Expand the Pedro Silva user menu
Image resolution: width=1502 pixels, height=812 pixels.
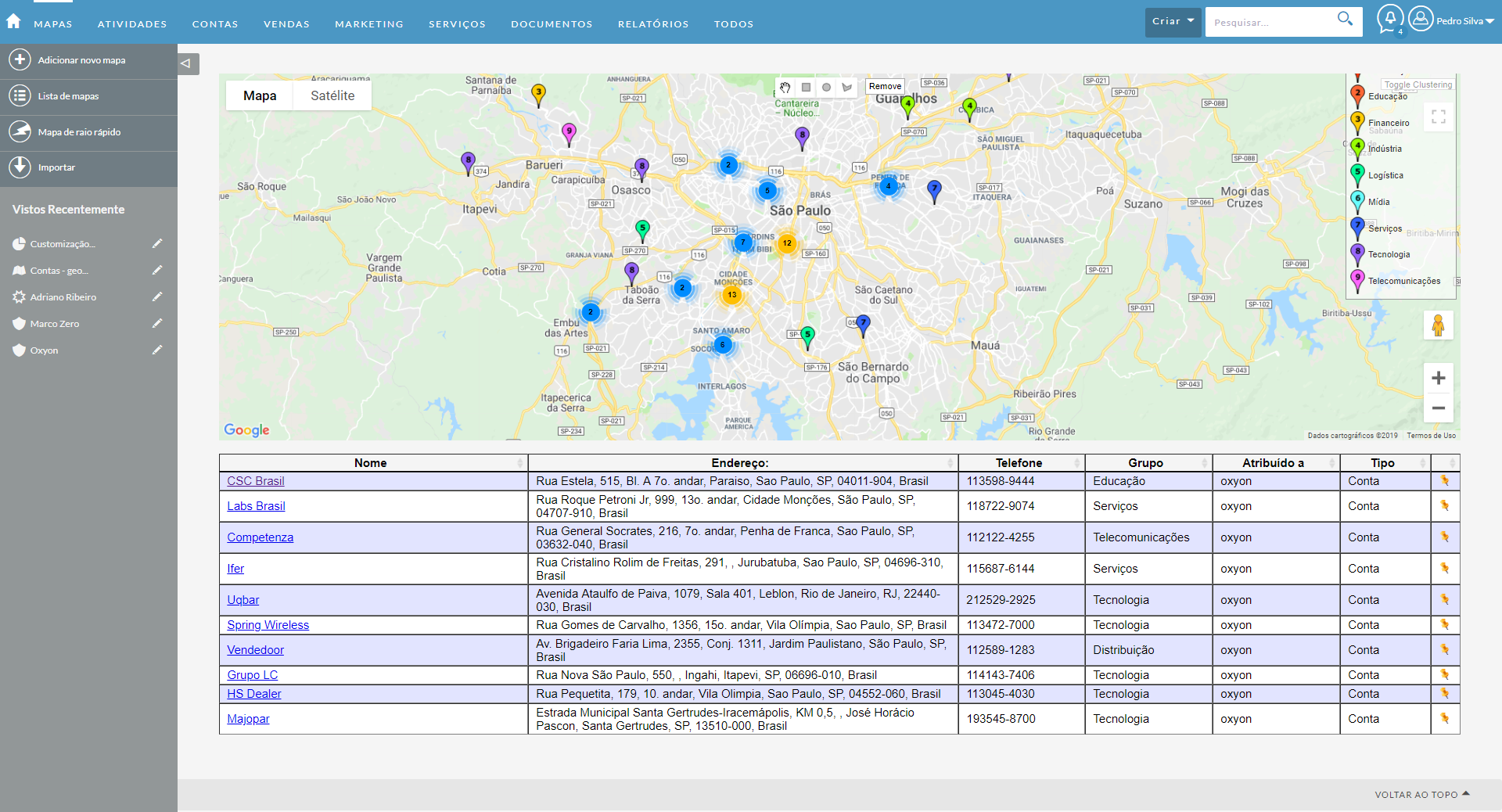point(1465,21)
